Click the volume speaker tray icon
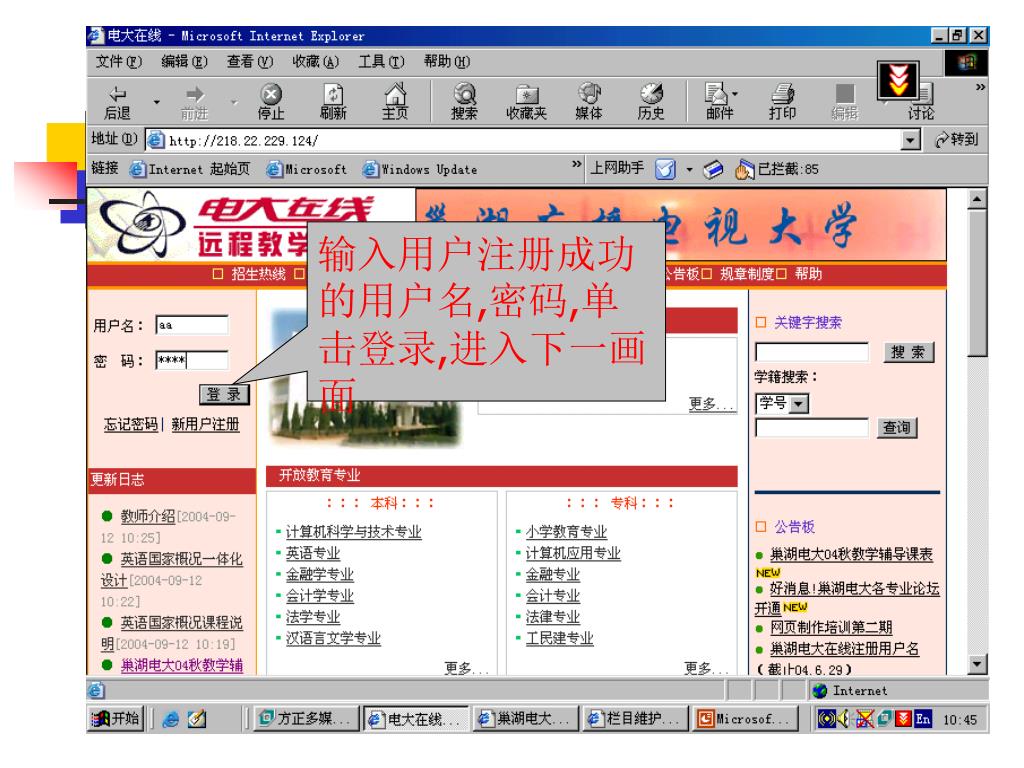The image size is (1024, 768). point(842,719)
